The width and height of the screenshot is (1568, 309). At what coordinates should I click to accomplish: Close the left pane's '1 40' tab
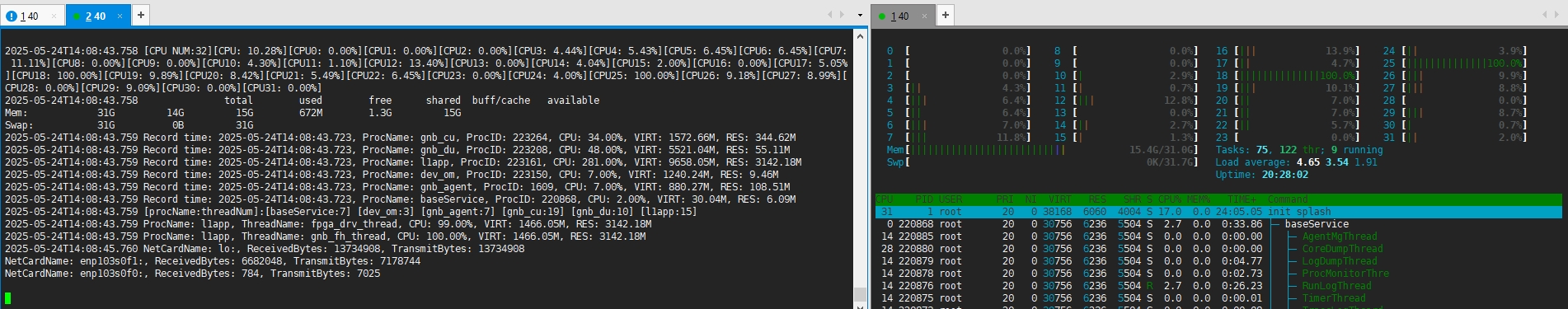(x=54, y=16)
